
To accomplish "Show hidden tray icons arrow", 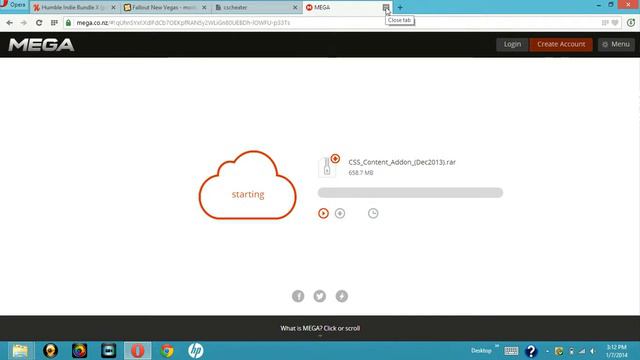I will pos(547,351).
